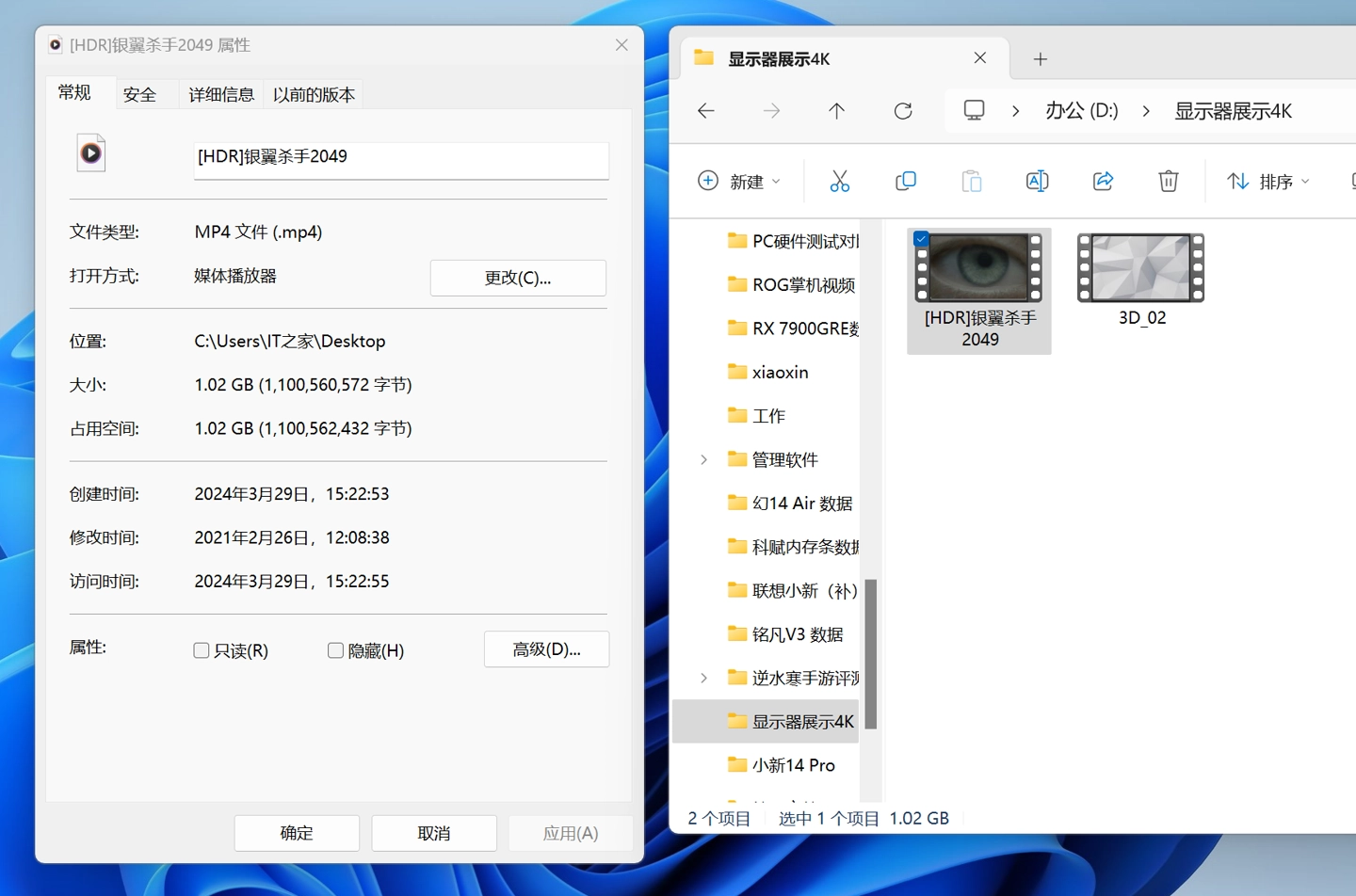
Task: Click the Share icon in toolbar
Action: 1103,181
